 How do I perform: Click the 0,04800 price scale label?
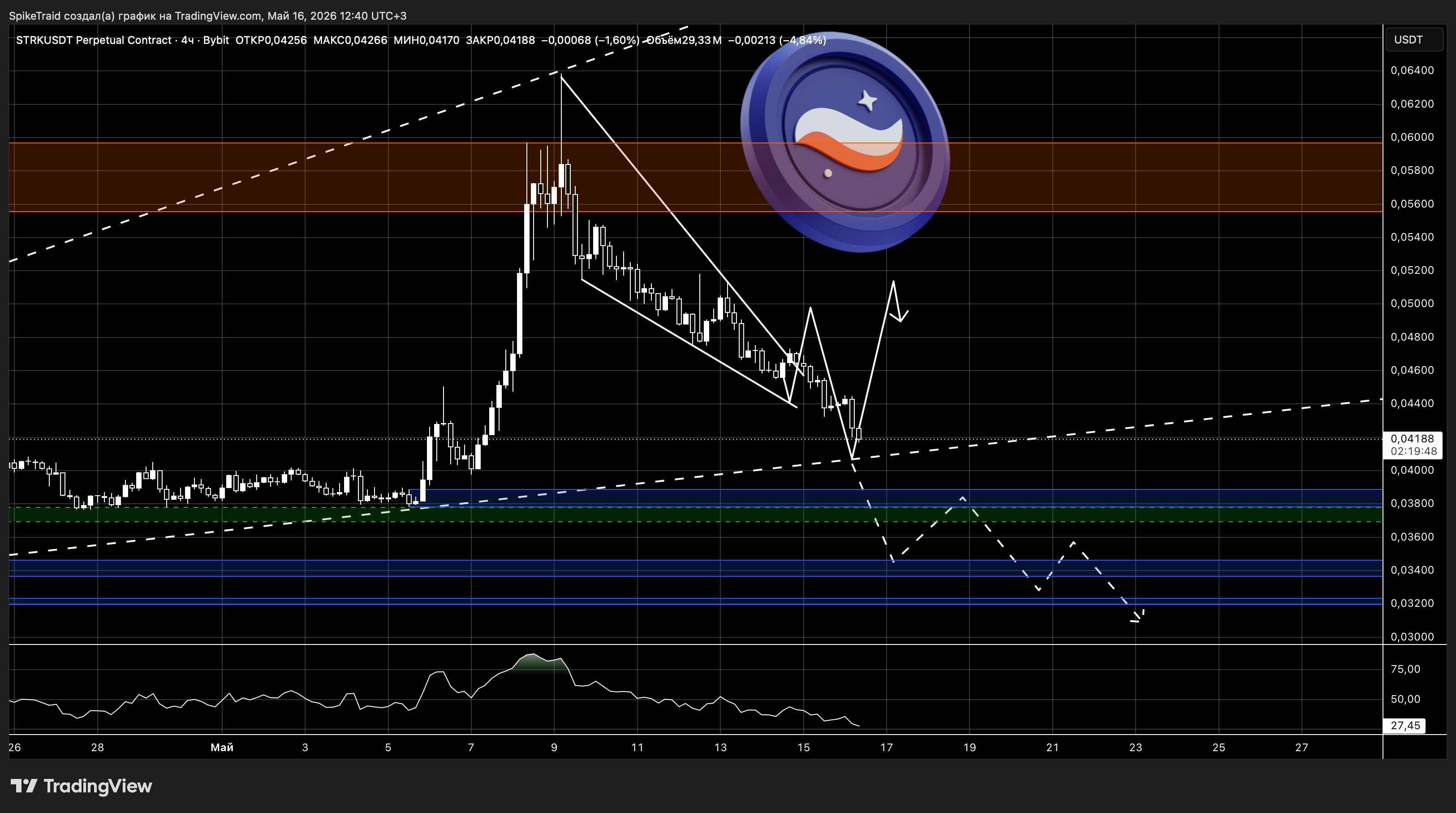[x=1412, y=337]
